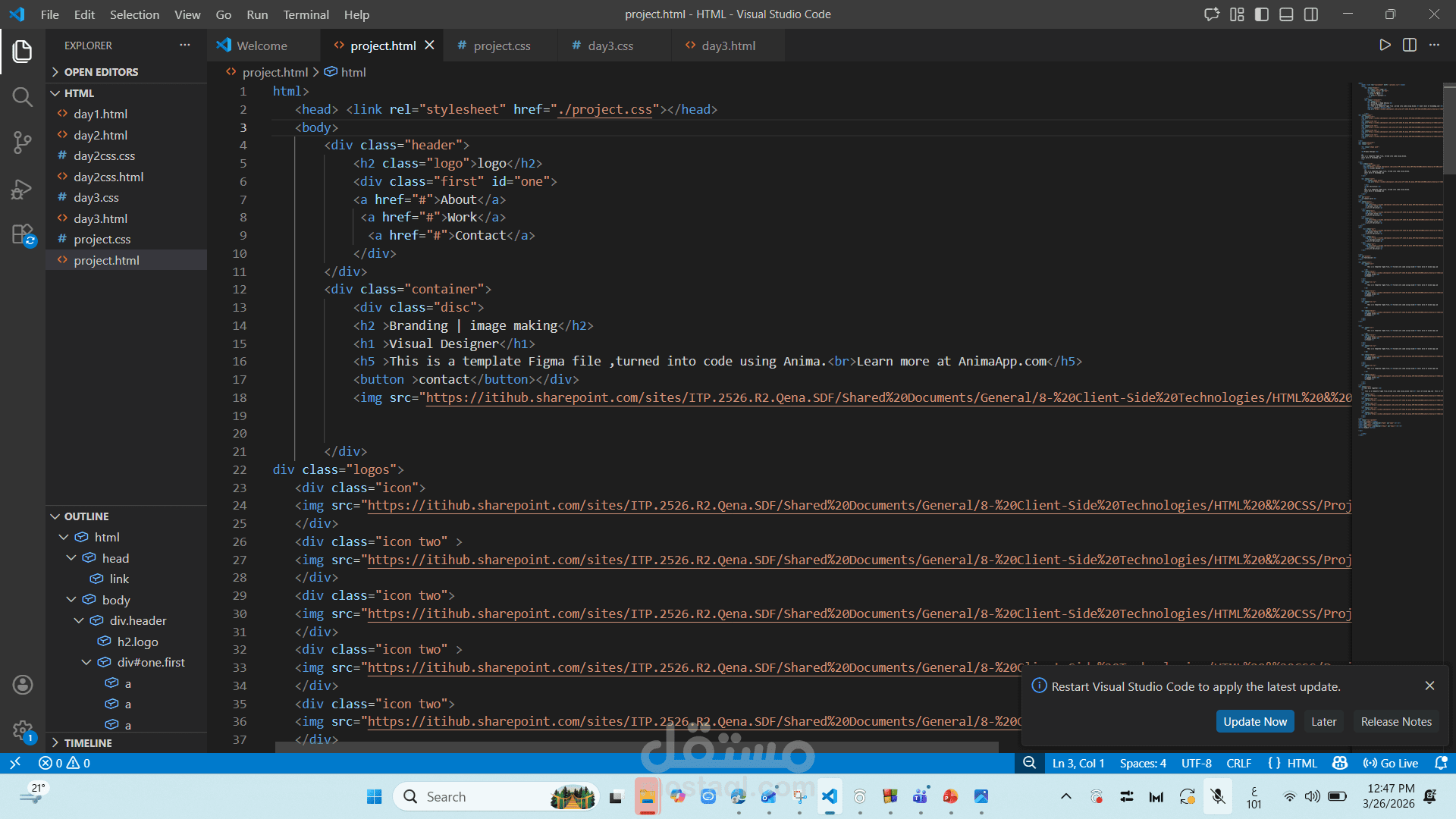Open day2css.html in the explorer
Screen dimensions: 1456x819
(108, 177)
